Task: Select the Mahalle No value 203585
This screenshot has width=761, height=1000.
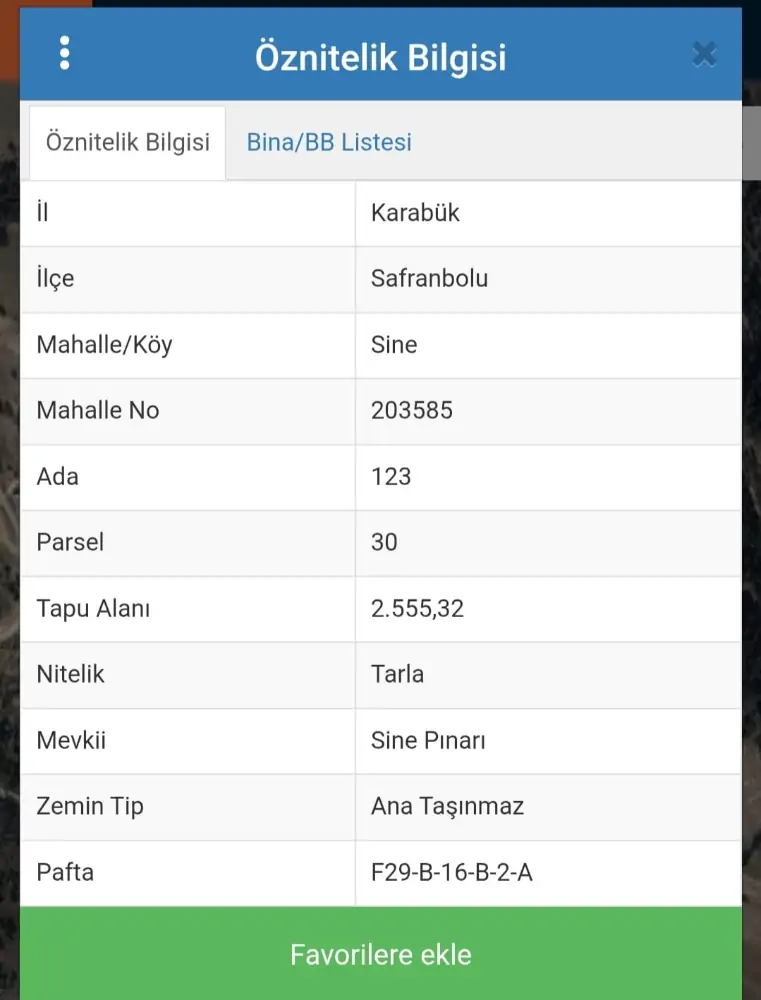Action: click(411, 410)
